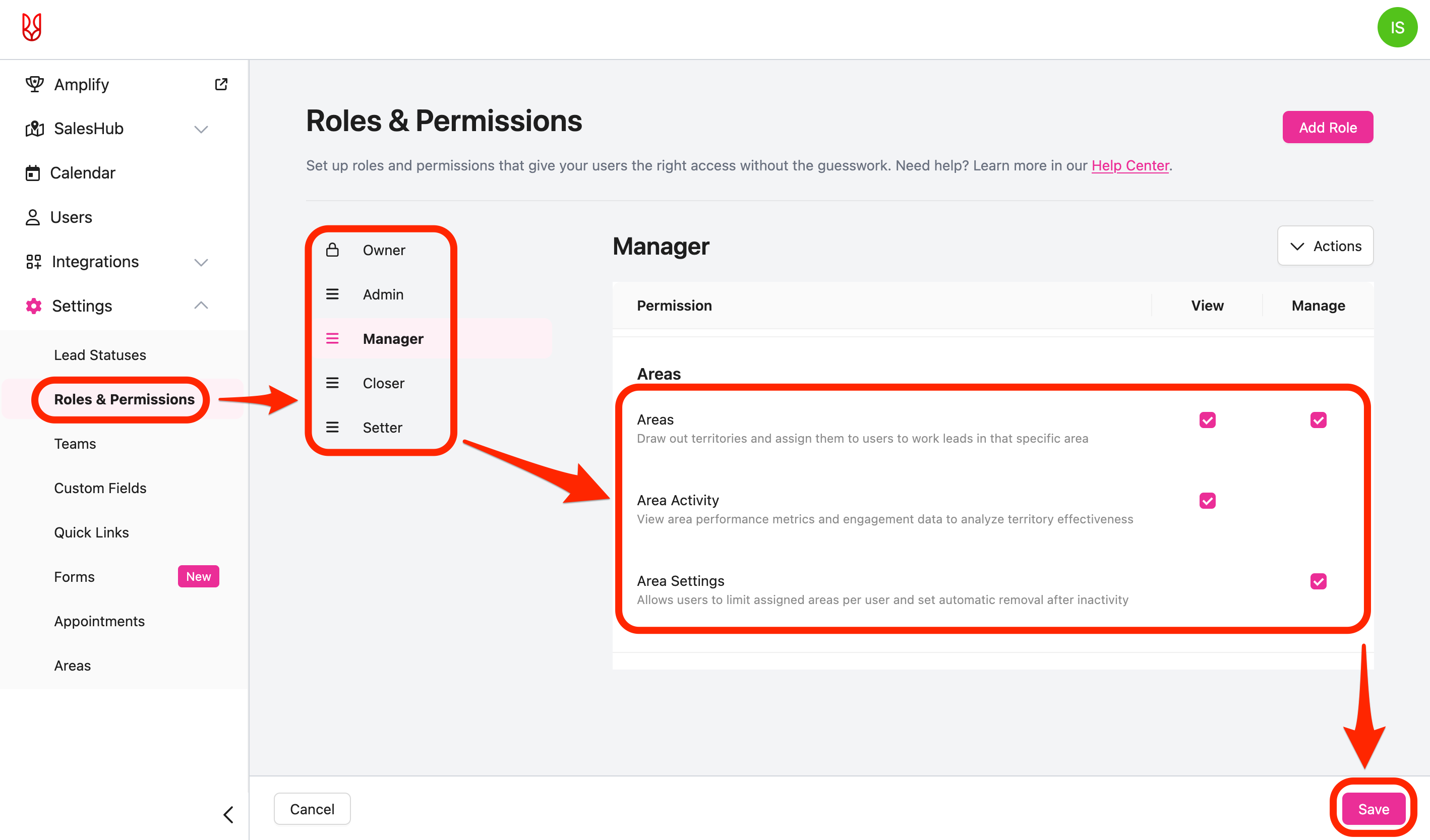Click the Add Role button
This screenshot has height=840, width=1430.
(1327, 127)
